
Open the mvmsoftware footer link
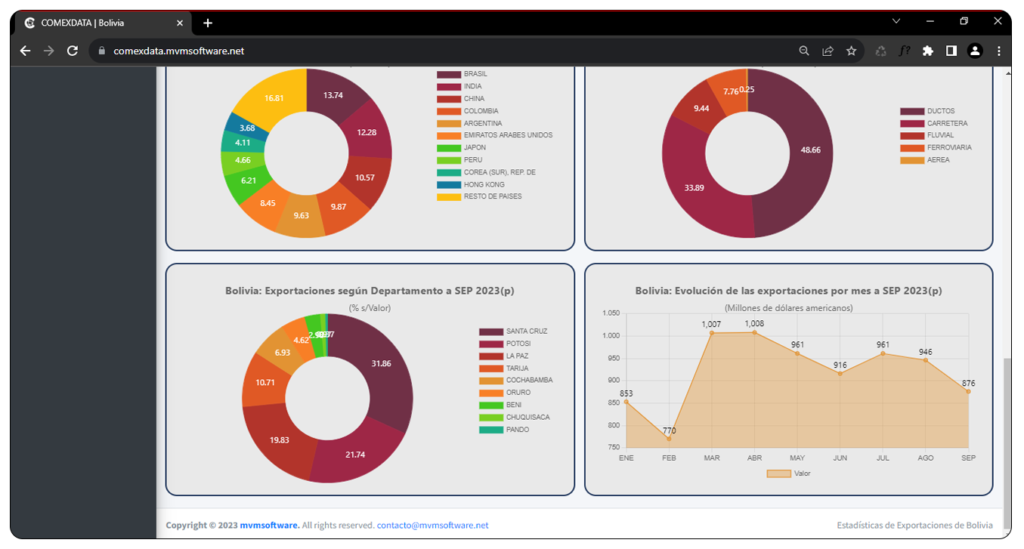[268, 525]
